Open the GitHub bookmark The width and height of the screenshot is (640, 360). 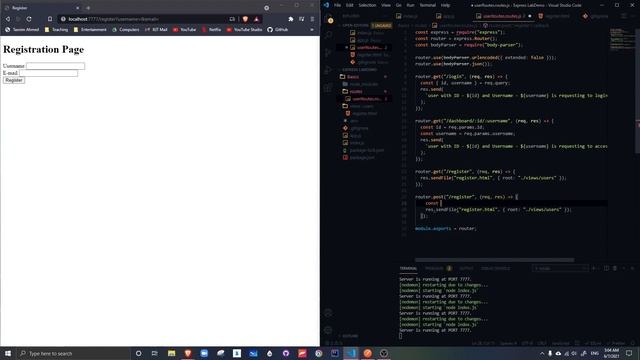(x=278, y=29)
